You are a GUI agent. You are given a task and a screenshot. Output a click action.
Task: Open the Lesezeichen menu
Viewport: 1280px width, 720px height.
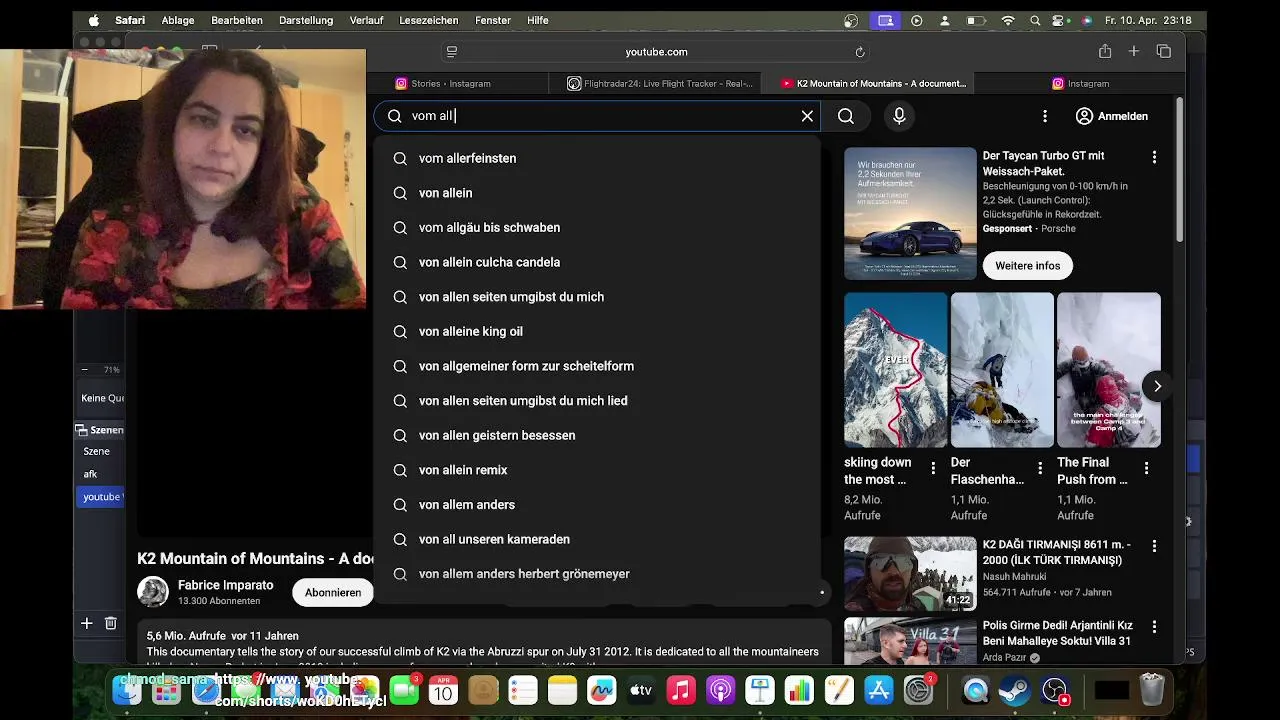[x=428, y=20]
